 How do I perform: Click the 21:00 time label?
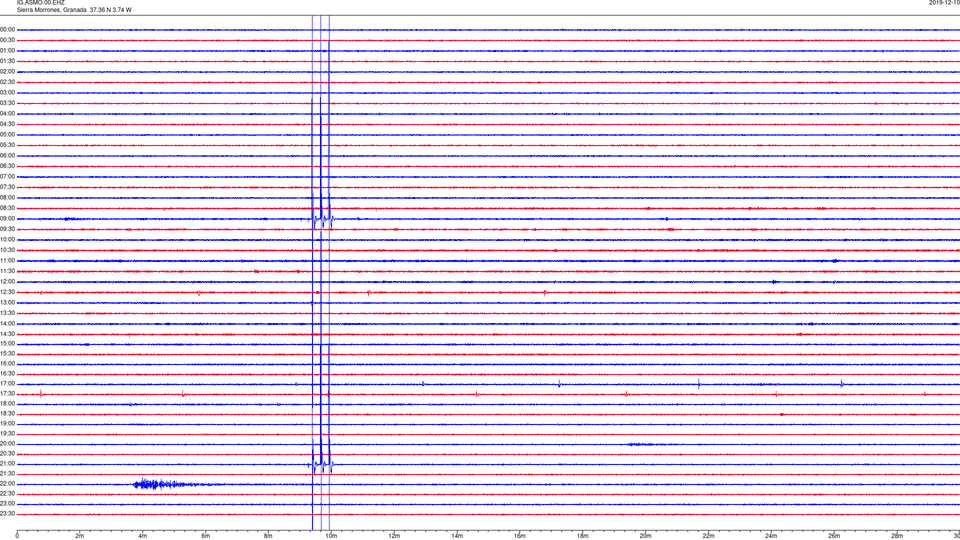(x=7, y=463)
